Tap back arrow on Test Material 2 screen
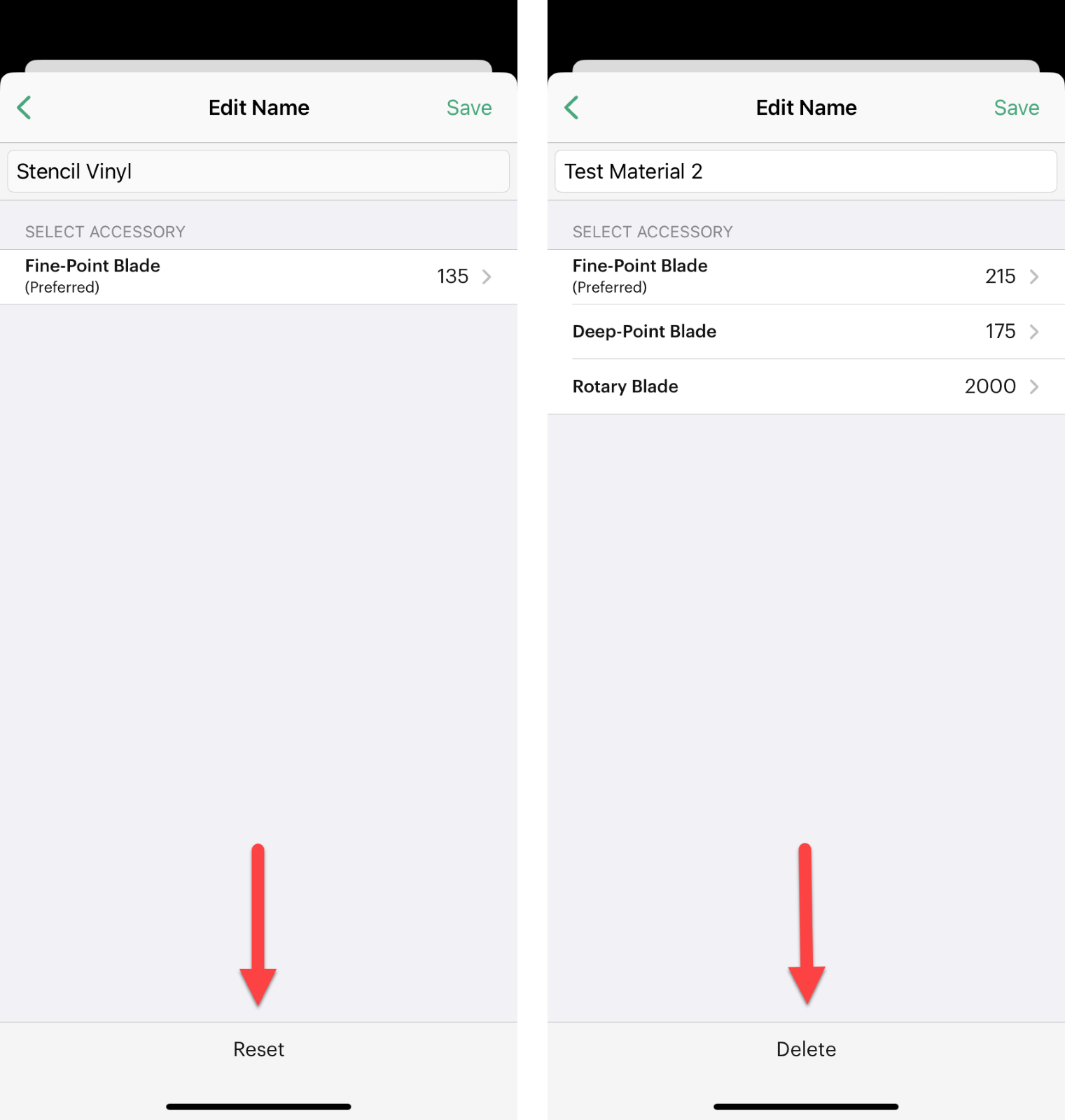 pos(571,108)
